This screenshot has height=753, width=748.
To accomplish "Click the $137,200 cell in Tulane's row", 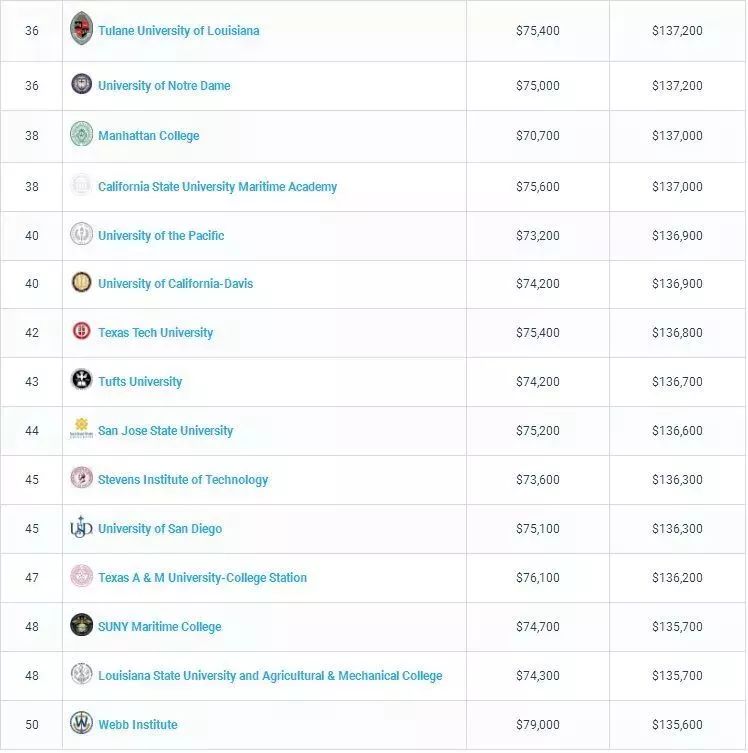I will pyautogui.click(x=677, y=31).
